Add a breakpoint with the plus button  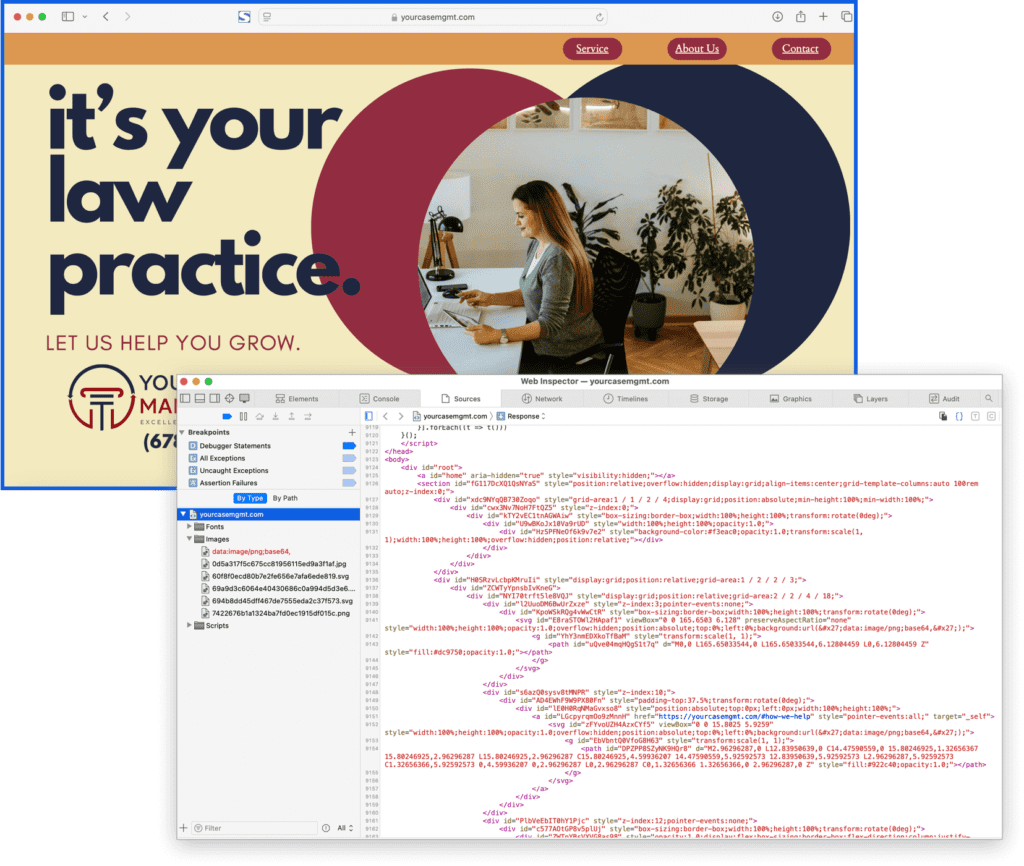352,433
